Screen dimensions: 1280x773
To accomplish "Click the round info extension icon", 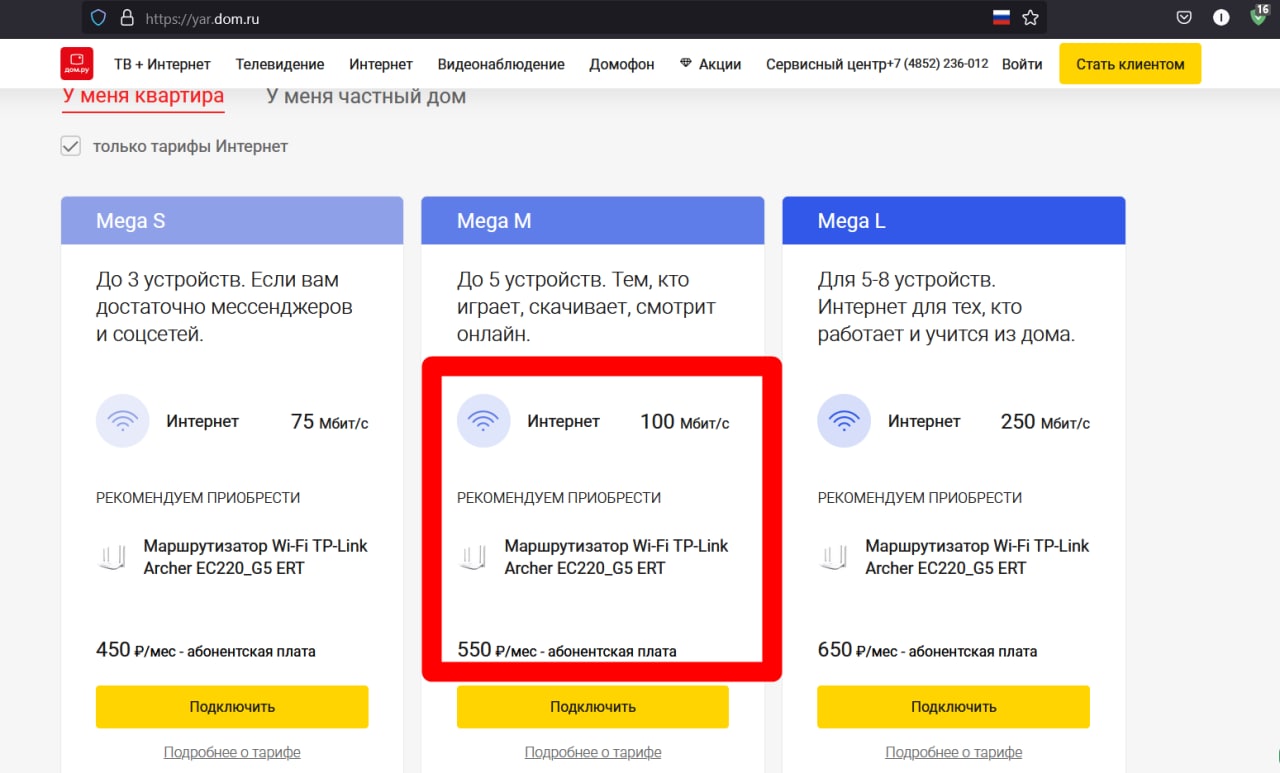I will click(x=1221, y=17).
